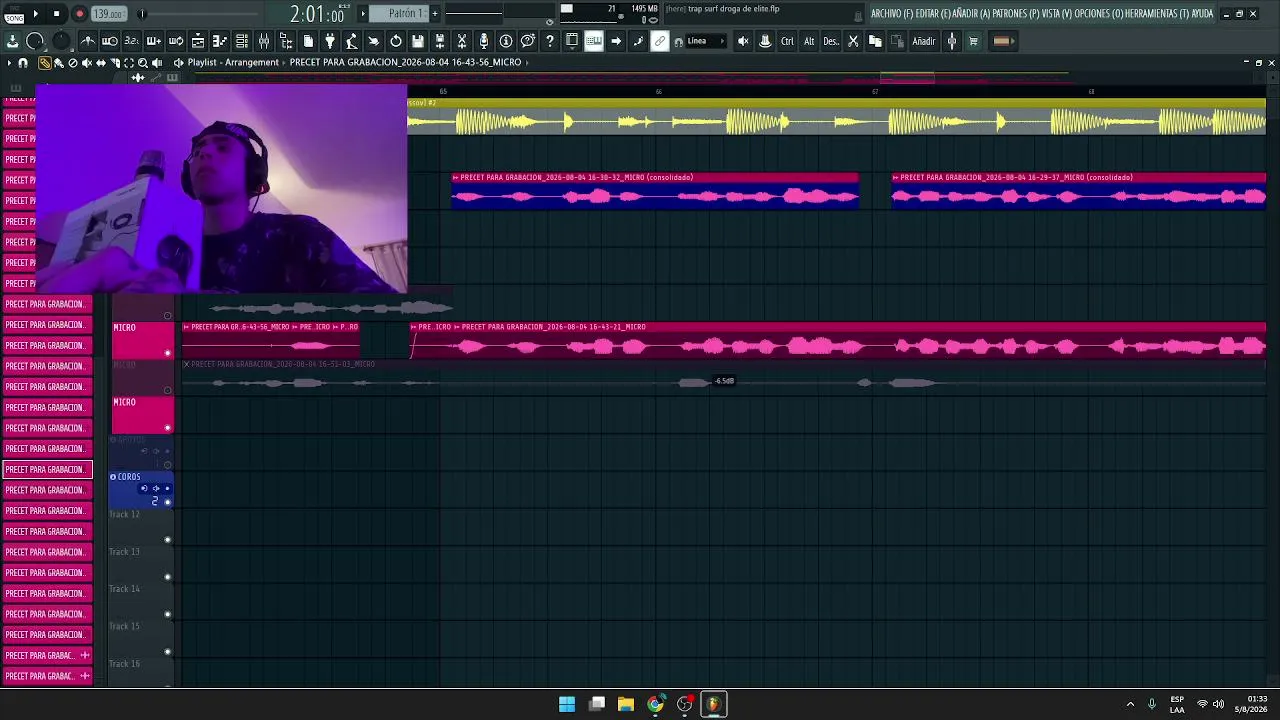This screenshot has width=1280, height=720.
Task: Mute the Track 12 green dot
Action: point(168,540)
